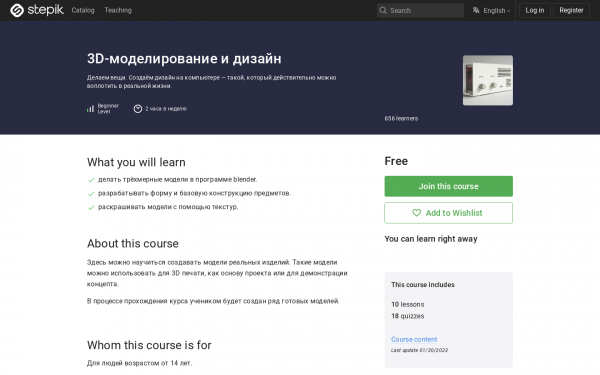Click the Beginner Level label
The width and height of the screenshot is (600, 375).
(108, 109)
